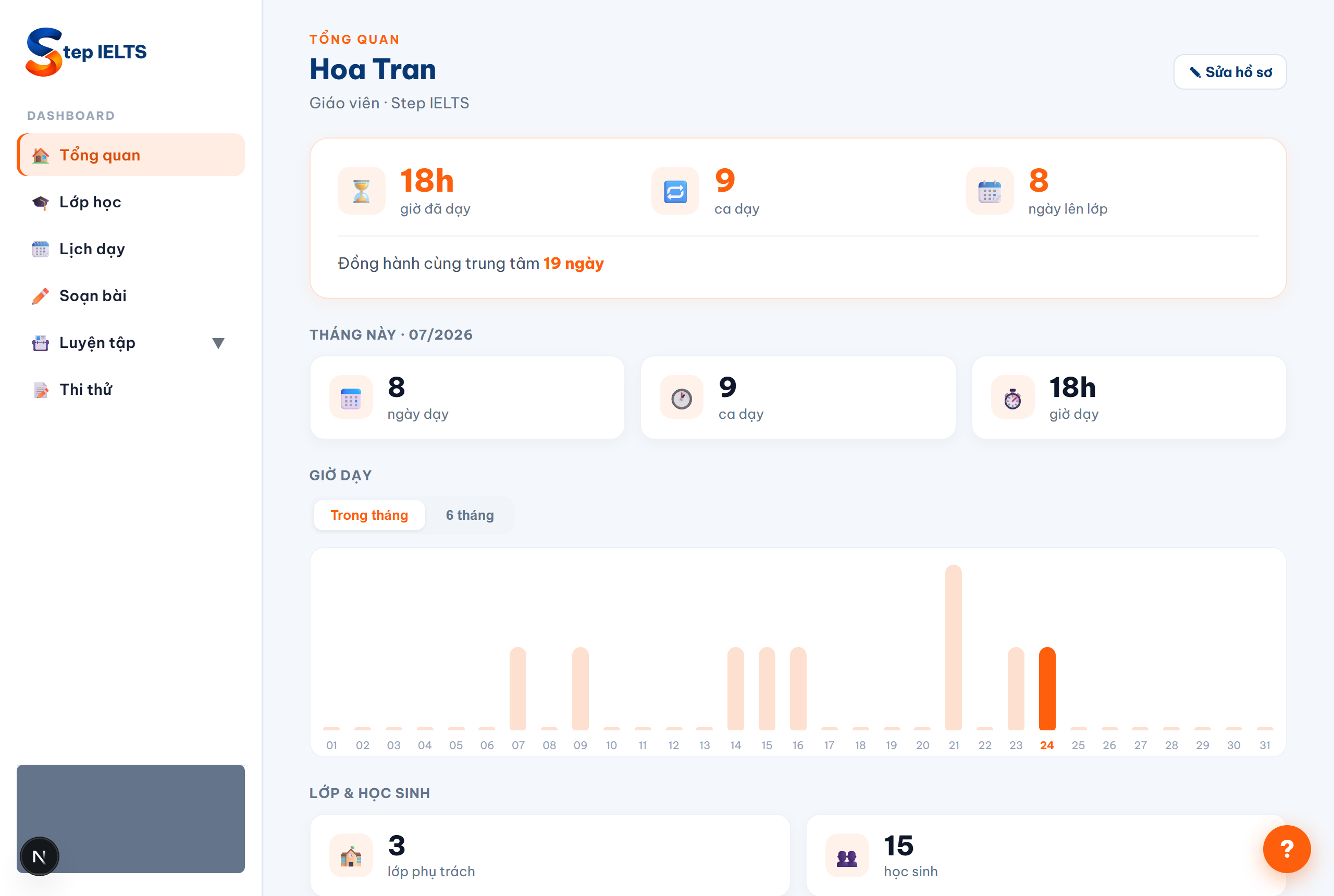This screenshot has height=896, width=1334.
Task: Click the 3 lớp phụ trách card
Action: pyautogui.click(x=550, y=855)
